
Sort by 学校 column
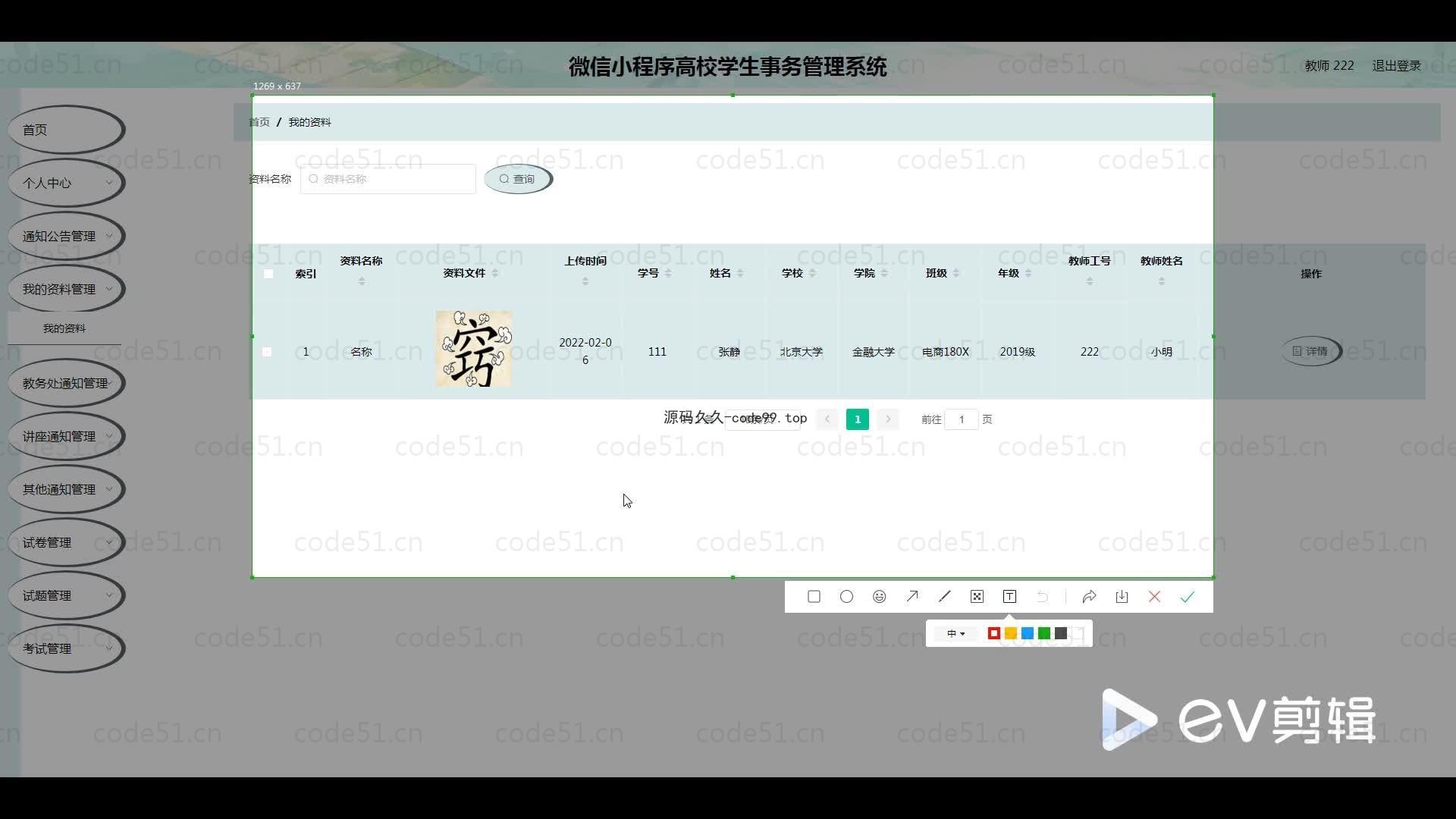[811, 273]
